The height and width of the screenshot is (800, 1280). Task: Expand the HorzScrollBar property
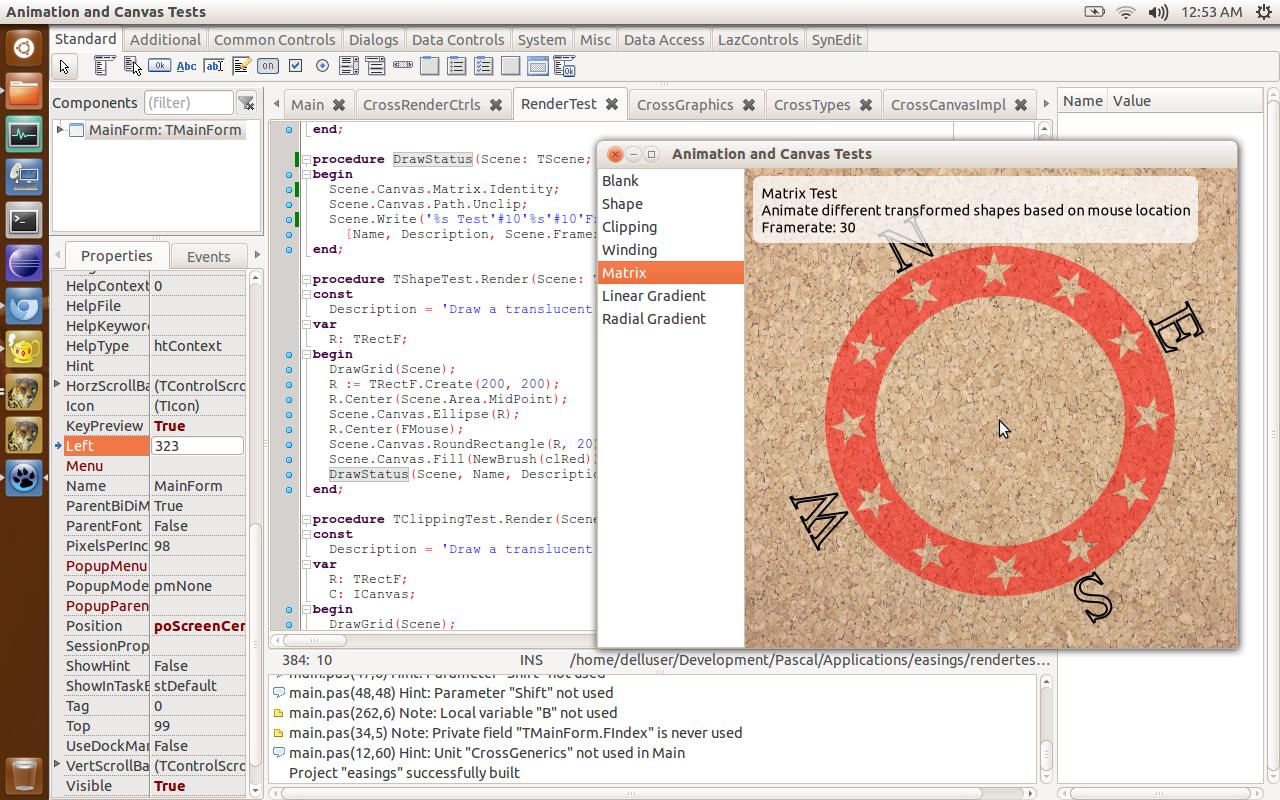[x=58, y=385]
